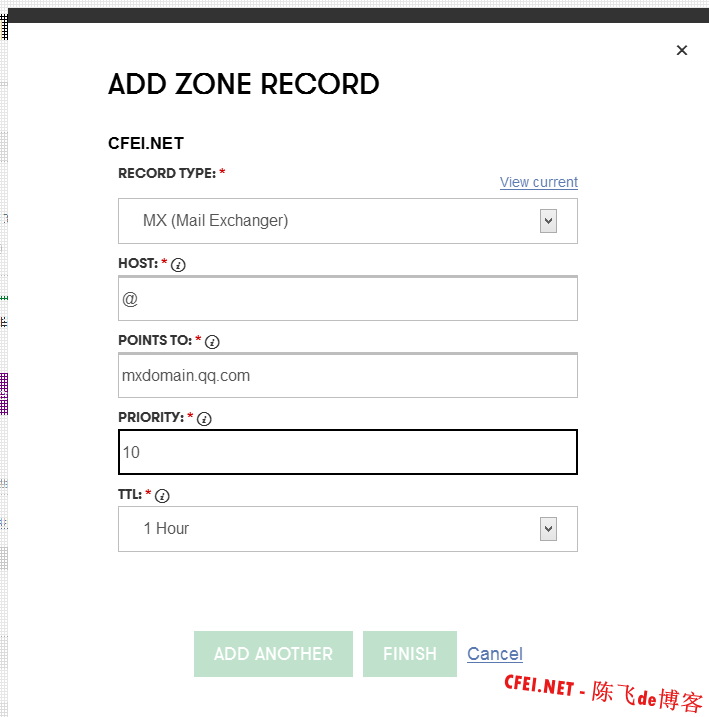The height and width of the screenshot is (717, 709).
Task: Cancel adding the zone record
Action: (x=494, y=654)
